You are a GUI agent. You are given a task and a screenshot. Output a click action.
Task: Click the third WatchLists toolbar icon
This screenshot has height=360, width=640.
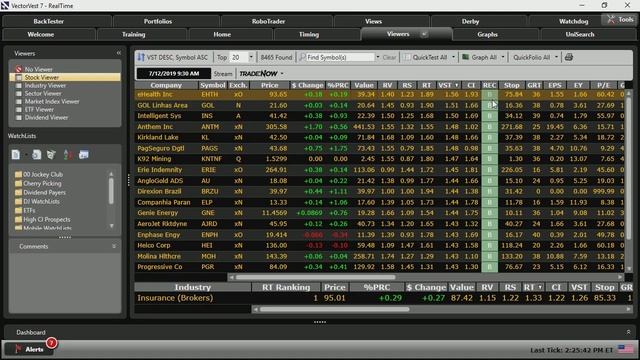[x=51, y=154]
